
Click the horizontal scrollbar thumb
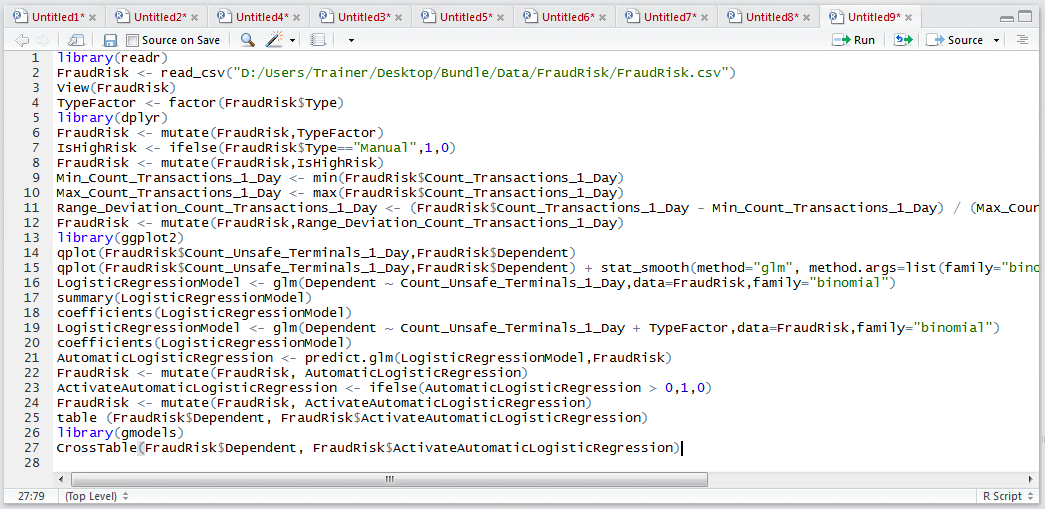tap(389, 479)
